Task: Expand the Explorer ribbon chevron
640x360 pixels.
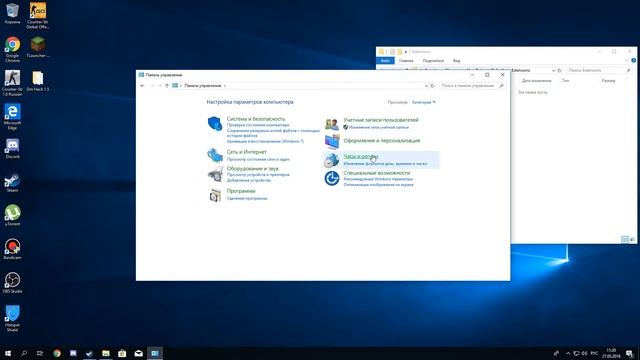Action: tap(627, 60)
